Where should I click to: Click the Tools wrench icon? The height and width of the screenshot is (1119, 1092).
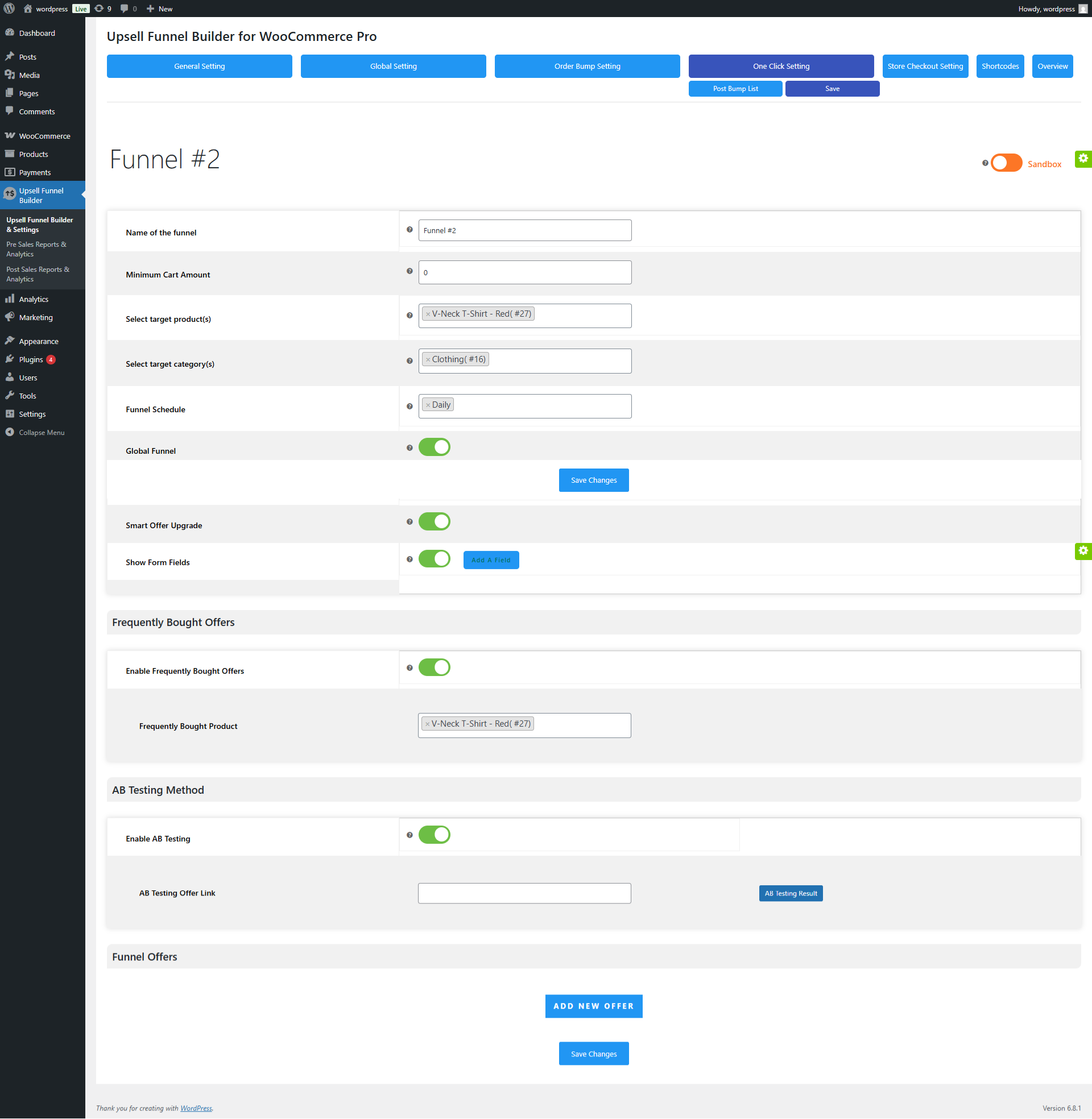pyautogui.click(x=10, y=396)
